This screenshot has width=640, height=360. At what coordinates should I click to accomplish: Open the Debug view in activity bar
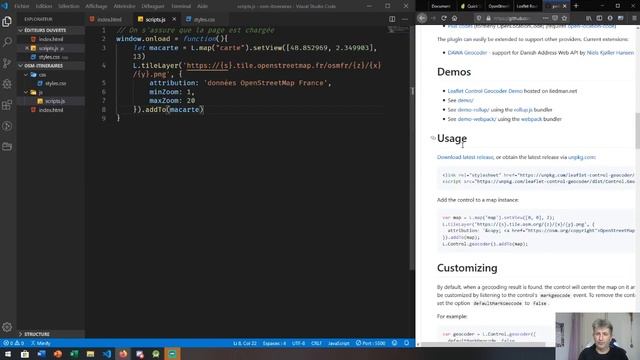(7, 84)
